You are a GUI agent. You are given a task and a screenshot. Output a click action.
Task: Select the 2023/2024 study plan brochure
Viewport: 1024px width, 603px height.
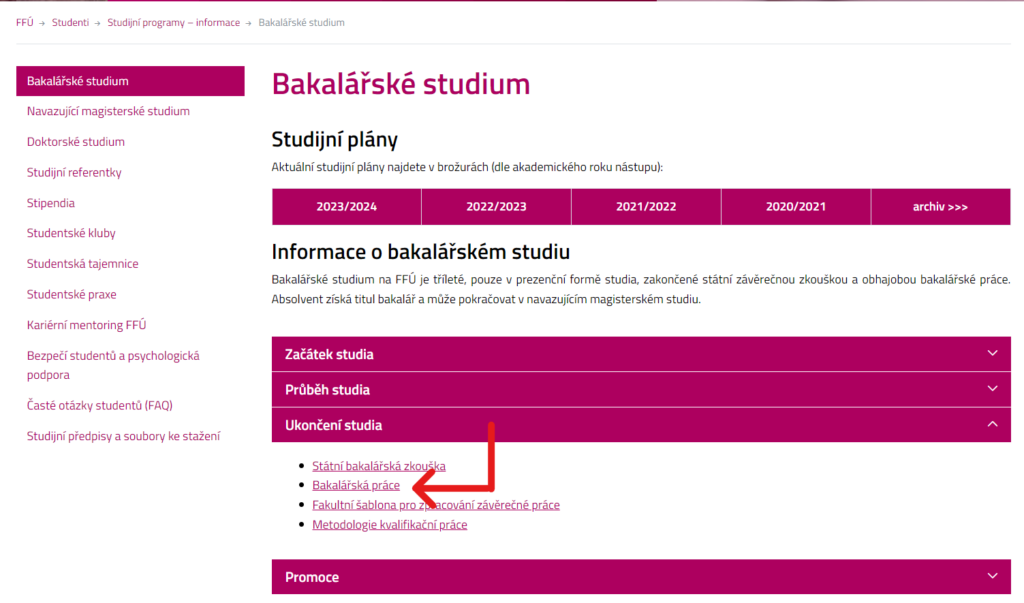click(x=345, y=206)
